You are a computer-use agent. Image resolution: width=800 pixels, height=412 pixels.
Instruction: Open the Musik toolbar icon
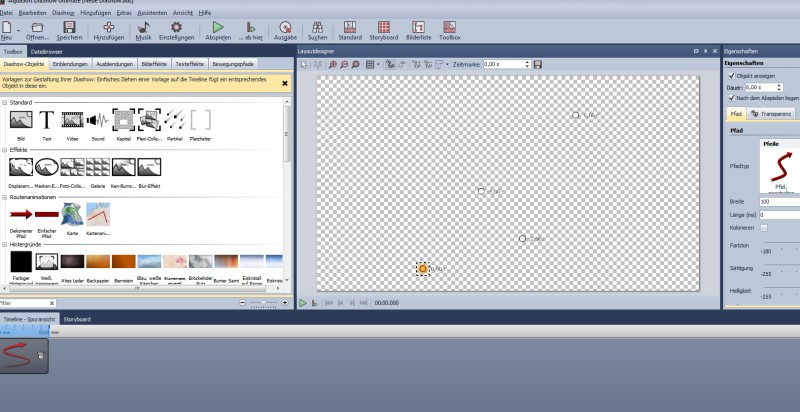coord(144,28)
